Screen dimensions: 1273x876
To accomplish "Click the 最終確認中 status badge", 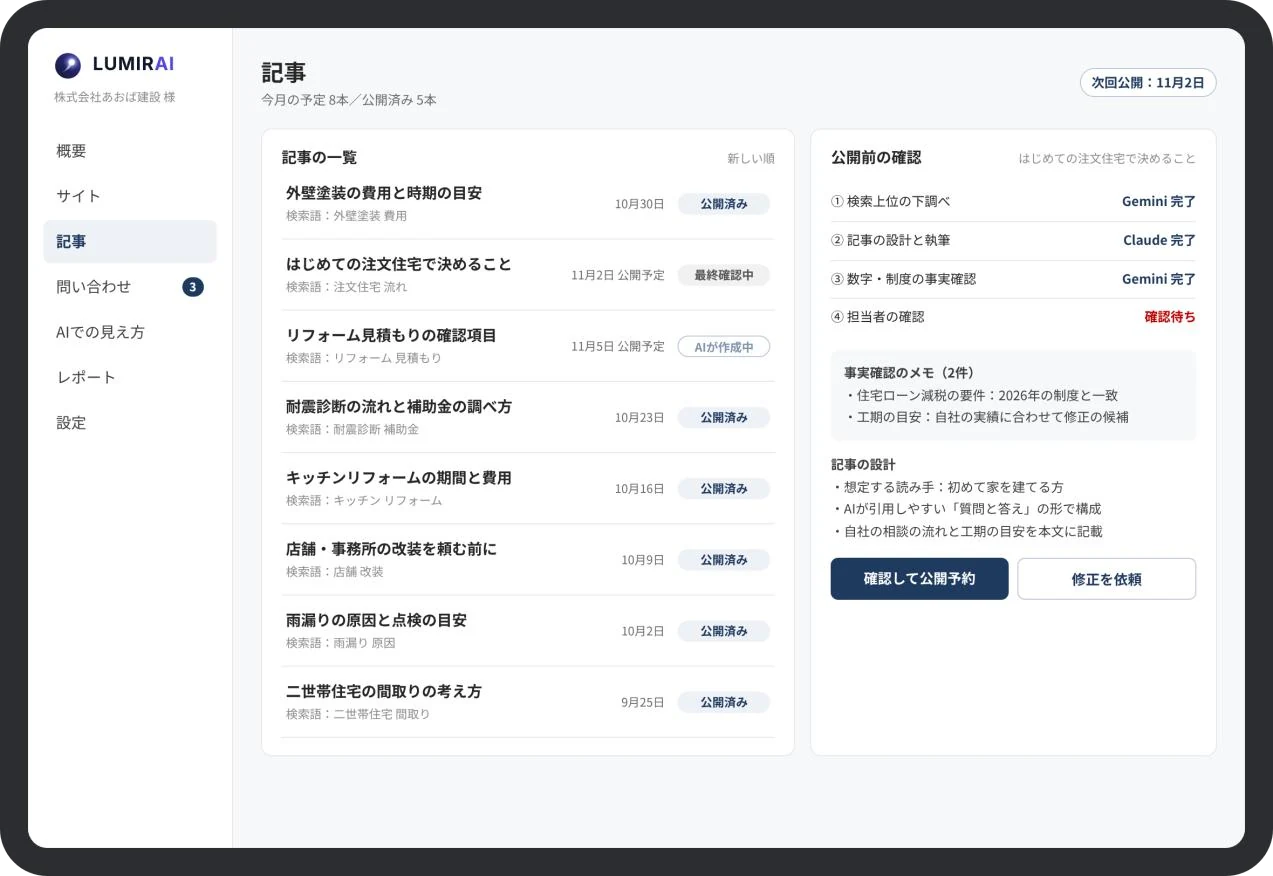I will [x=724, y=275].
